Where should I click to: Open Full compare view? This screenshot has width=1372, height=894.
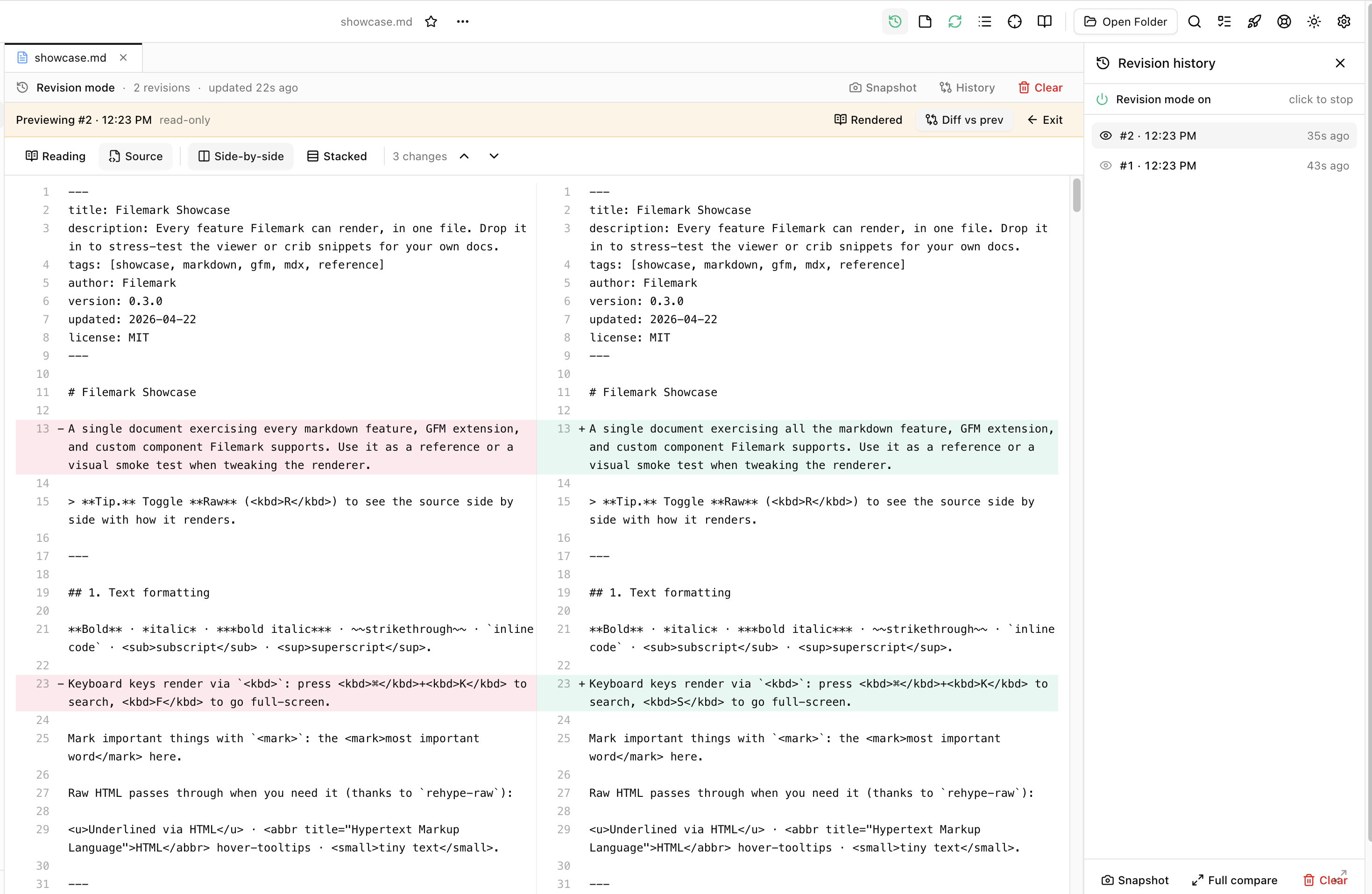tap(1235, 880)
